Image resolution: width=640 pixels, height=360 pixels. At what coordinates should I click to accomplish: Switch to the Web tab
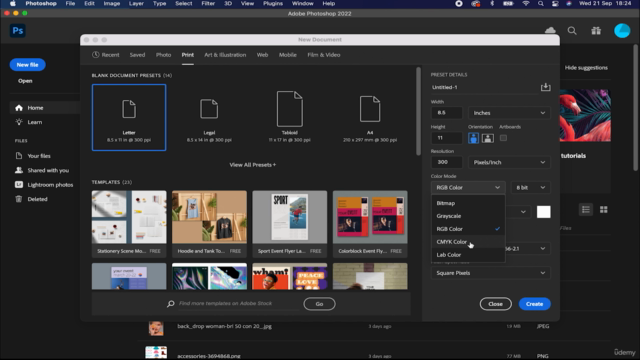click(262, 55)
